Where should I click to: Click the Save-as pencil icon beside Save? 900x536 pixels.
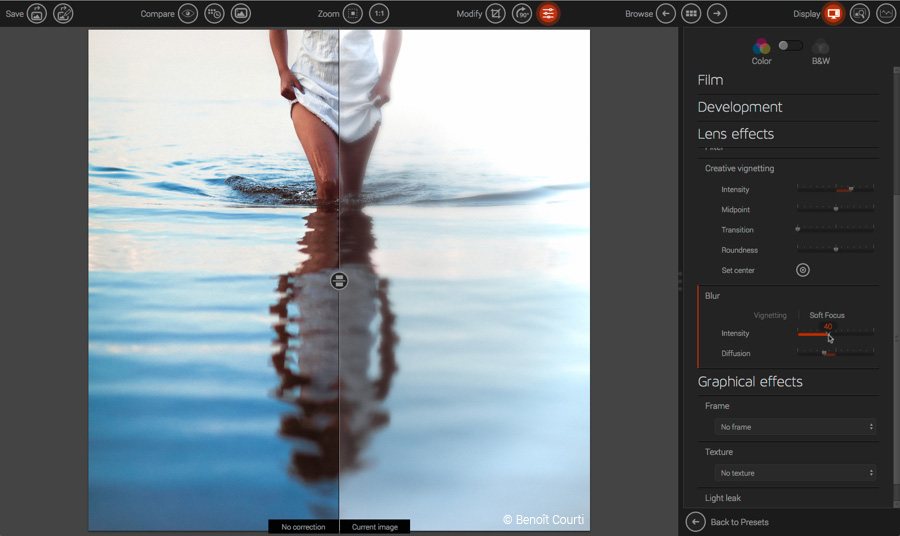(63, 13)
